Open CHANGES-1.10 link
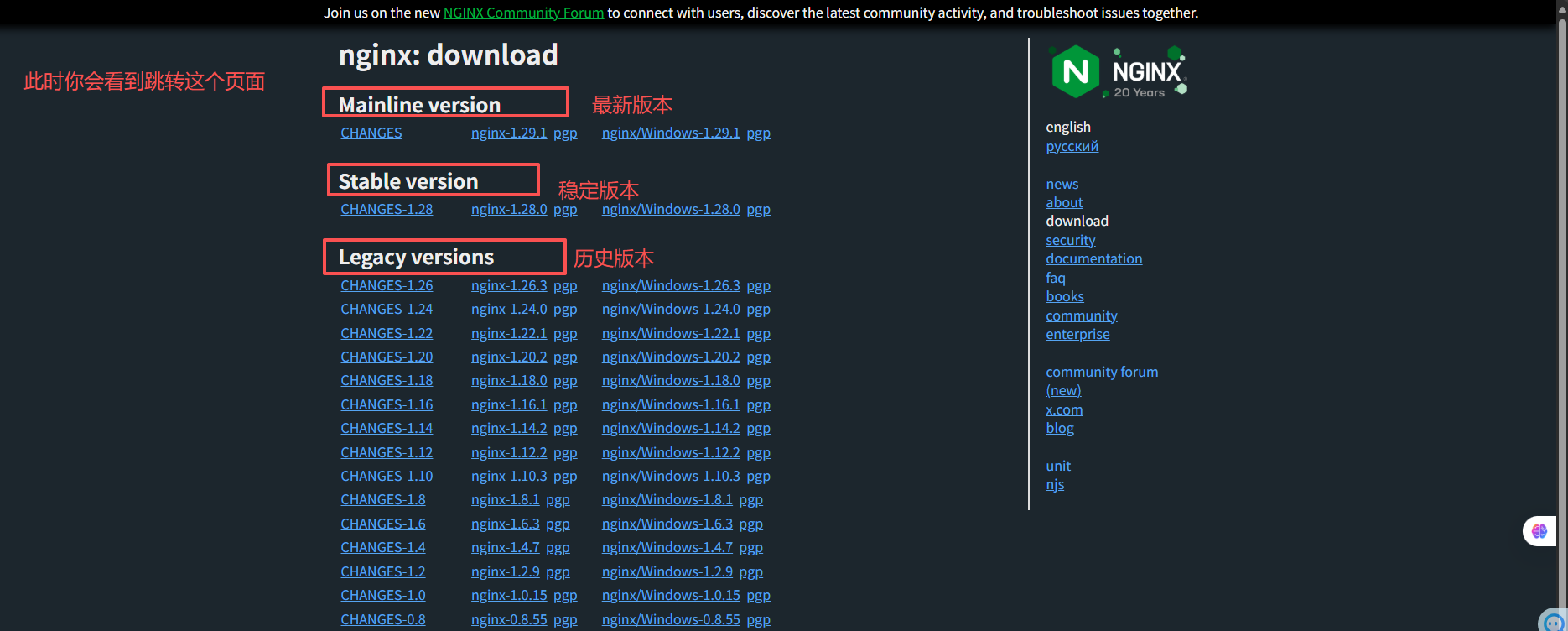 tap(387, 476)
